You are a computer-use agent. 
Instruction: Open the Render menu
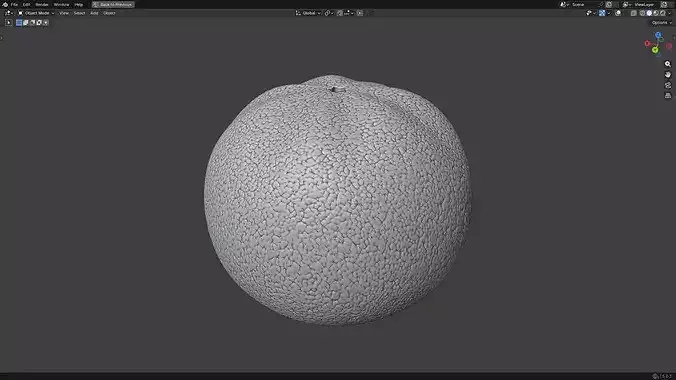pyautogui.click(x=42, y=4)
